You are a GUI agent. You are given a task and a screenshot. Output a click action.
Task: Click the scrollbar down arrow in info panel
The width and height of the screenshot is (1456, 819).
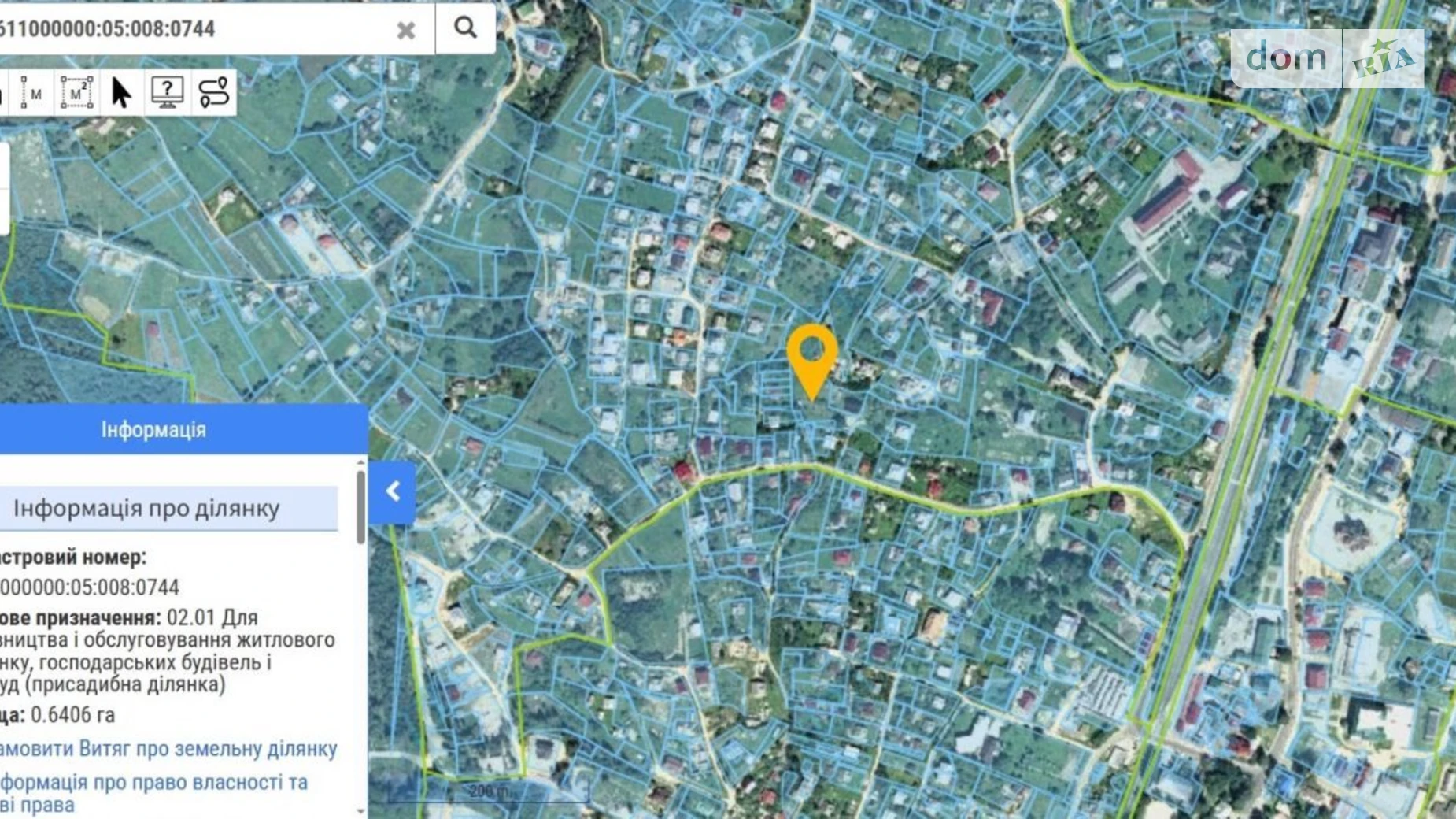click(x=360, y=810)
